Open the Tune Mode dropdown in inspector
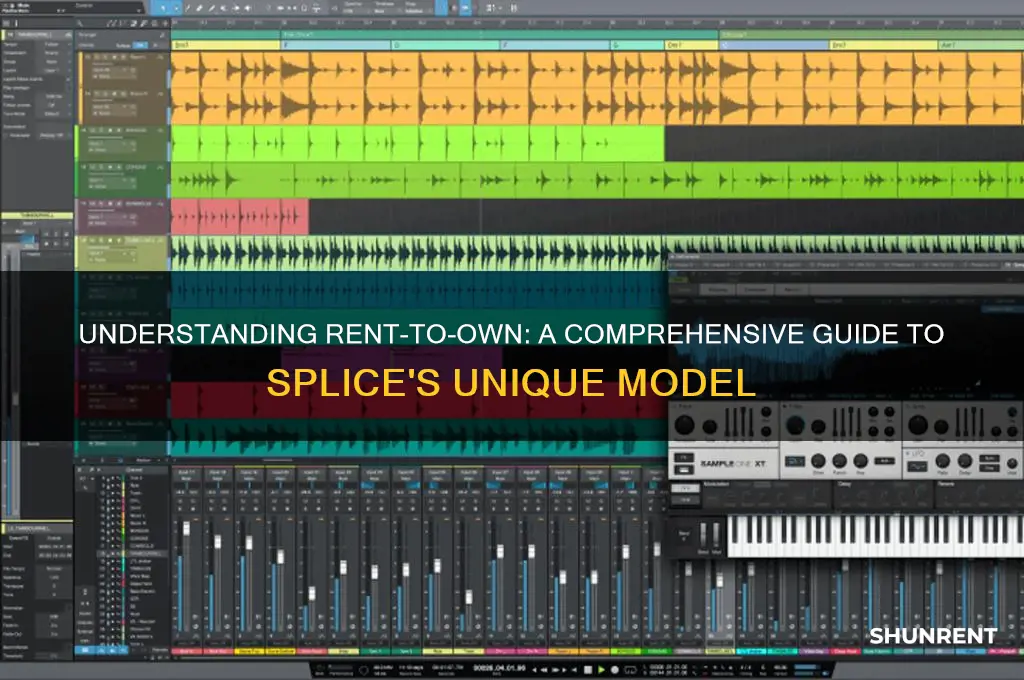Screen dimensions: 1024x680 [54, 114]
